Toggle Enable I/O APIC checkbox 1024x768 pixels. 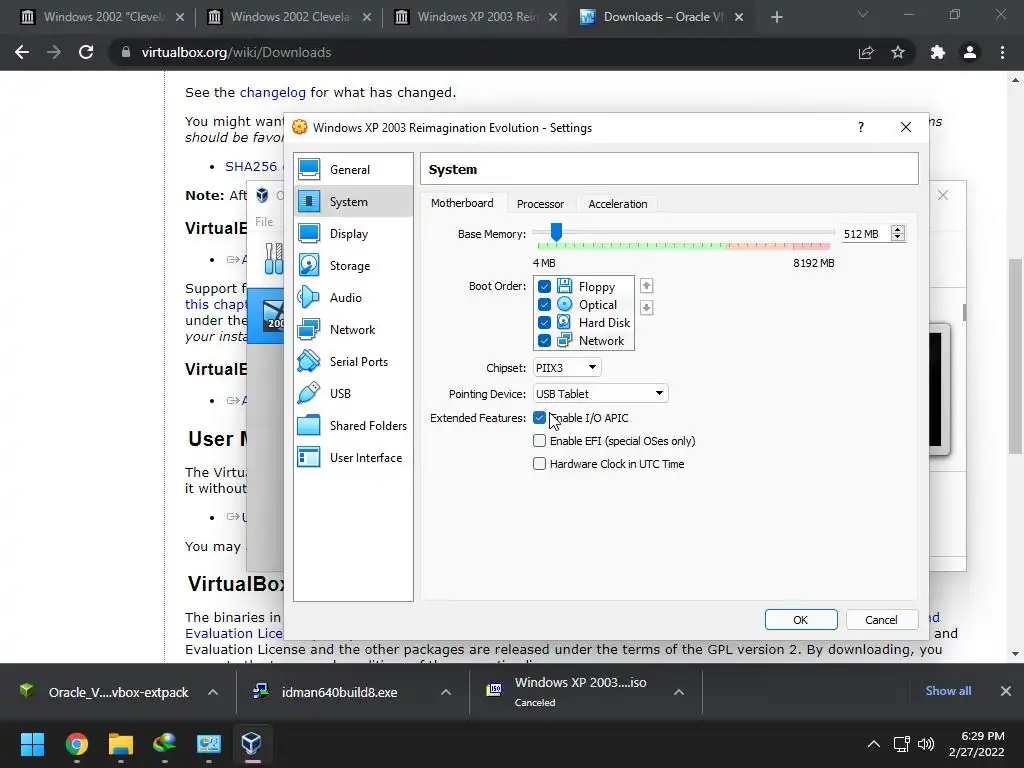click(539, 418)
